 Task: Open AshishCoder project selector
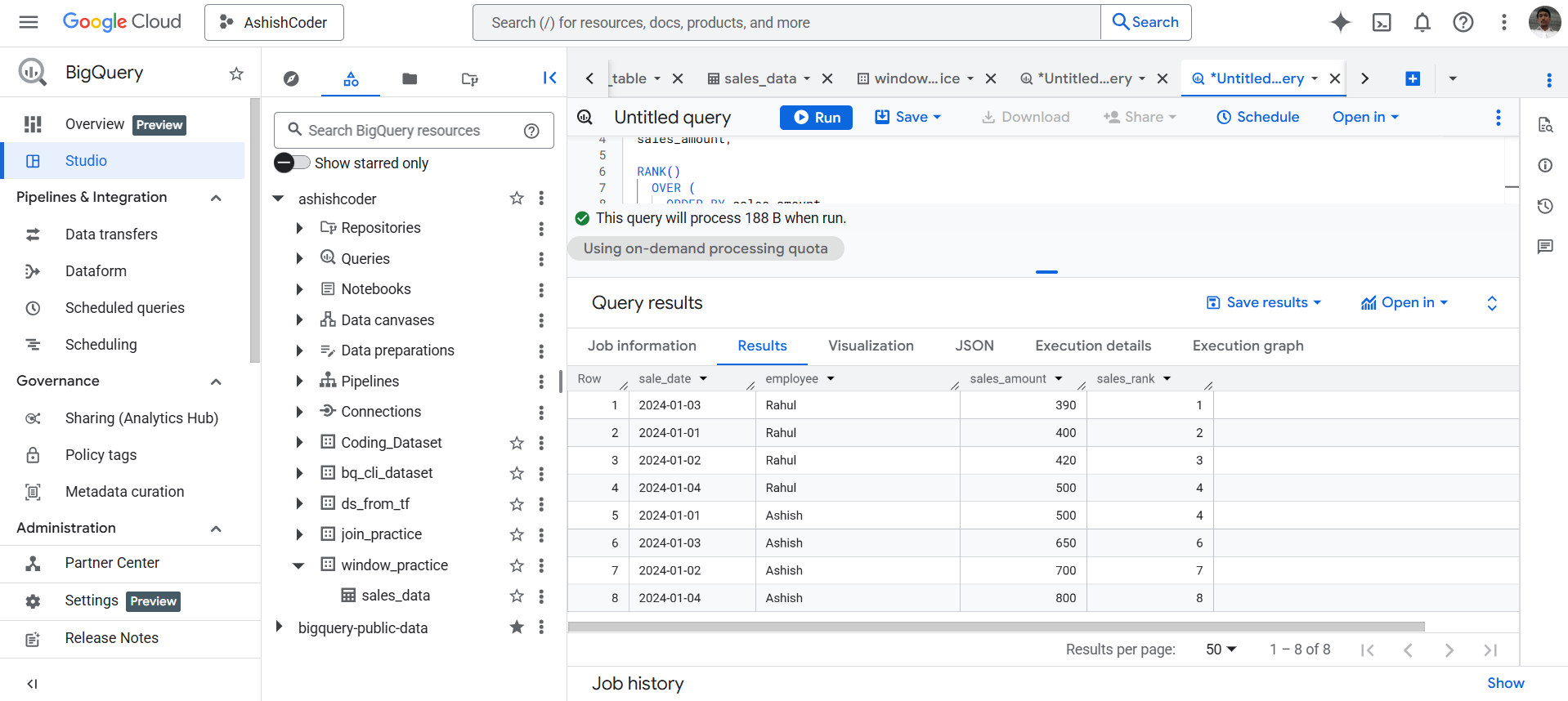274,22
